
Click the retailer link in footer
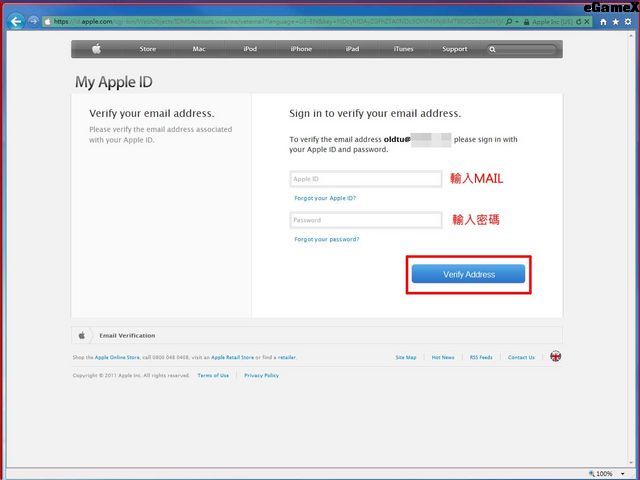point(287,357)
